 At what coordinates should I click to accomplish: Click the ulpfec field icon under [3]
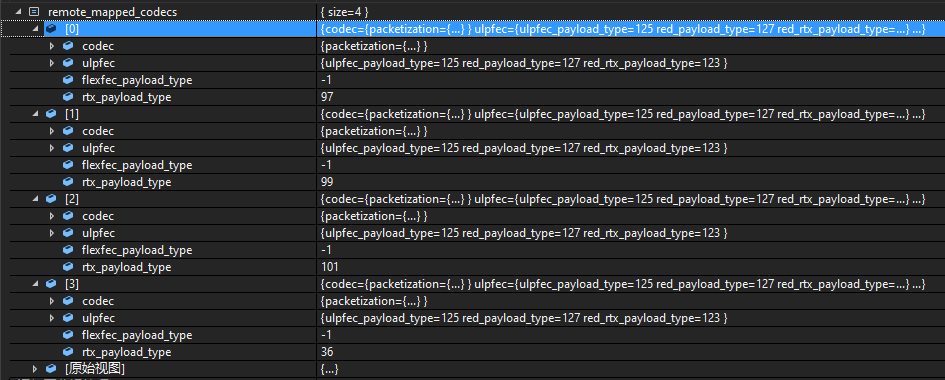click(68, 317)
